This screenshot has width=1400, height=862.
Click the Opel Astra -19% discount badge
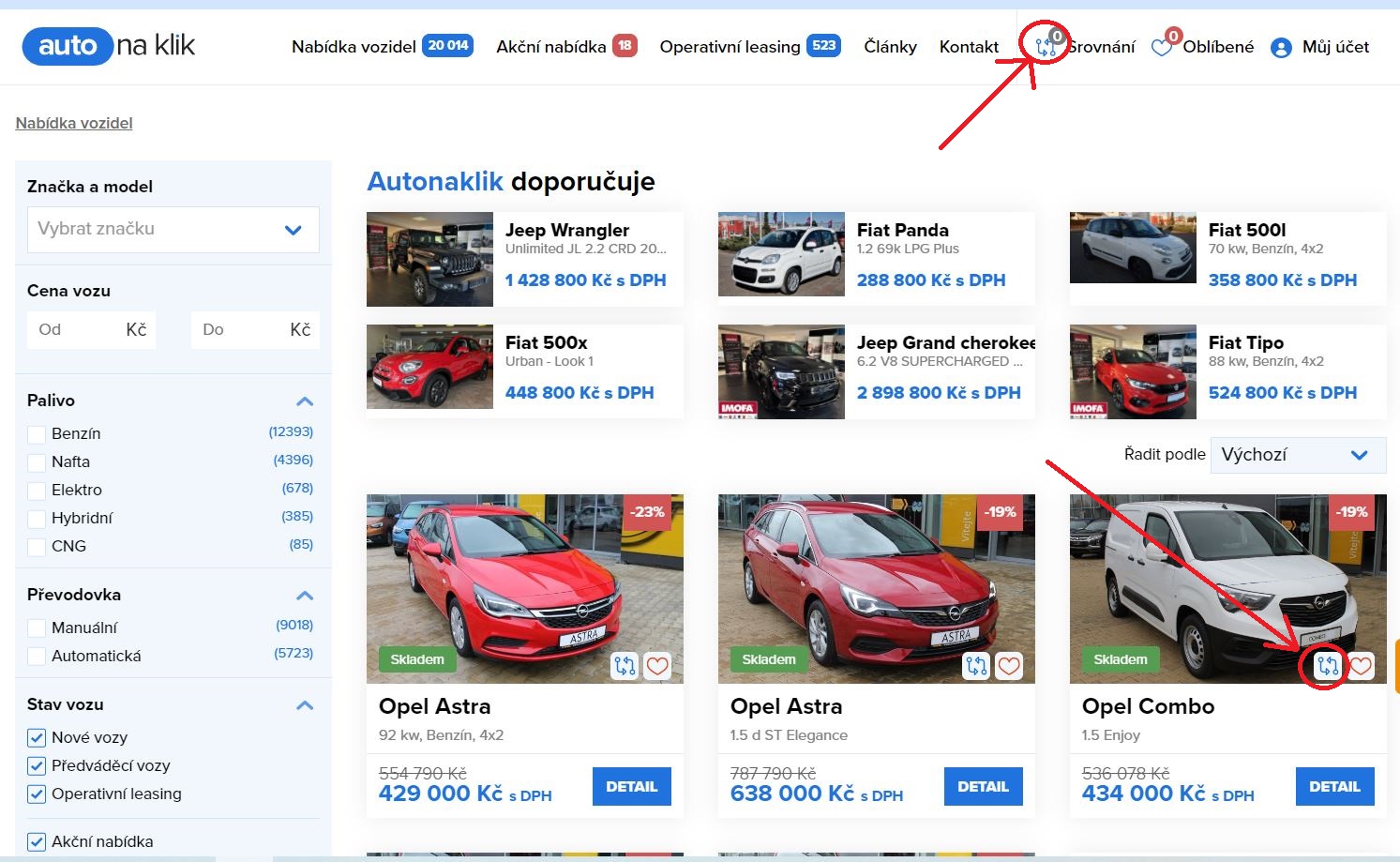(x=1000, y=512)
